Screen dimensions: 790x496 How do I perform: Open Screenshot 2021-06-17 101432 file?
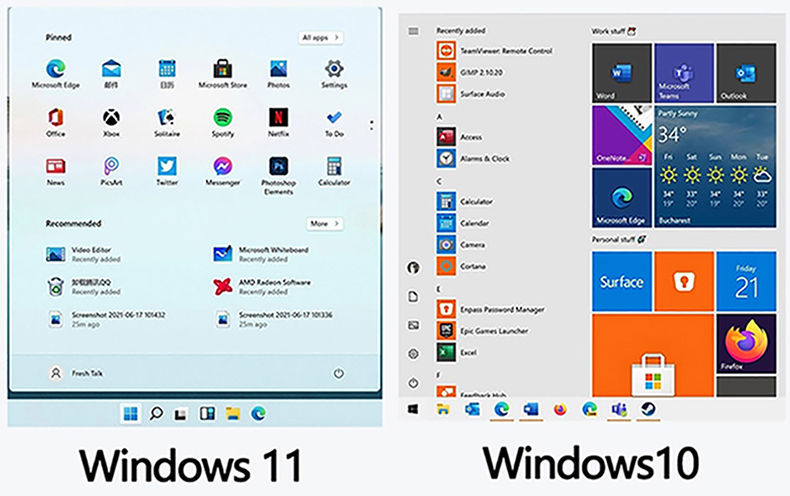[106, 319]
